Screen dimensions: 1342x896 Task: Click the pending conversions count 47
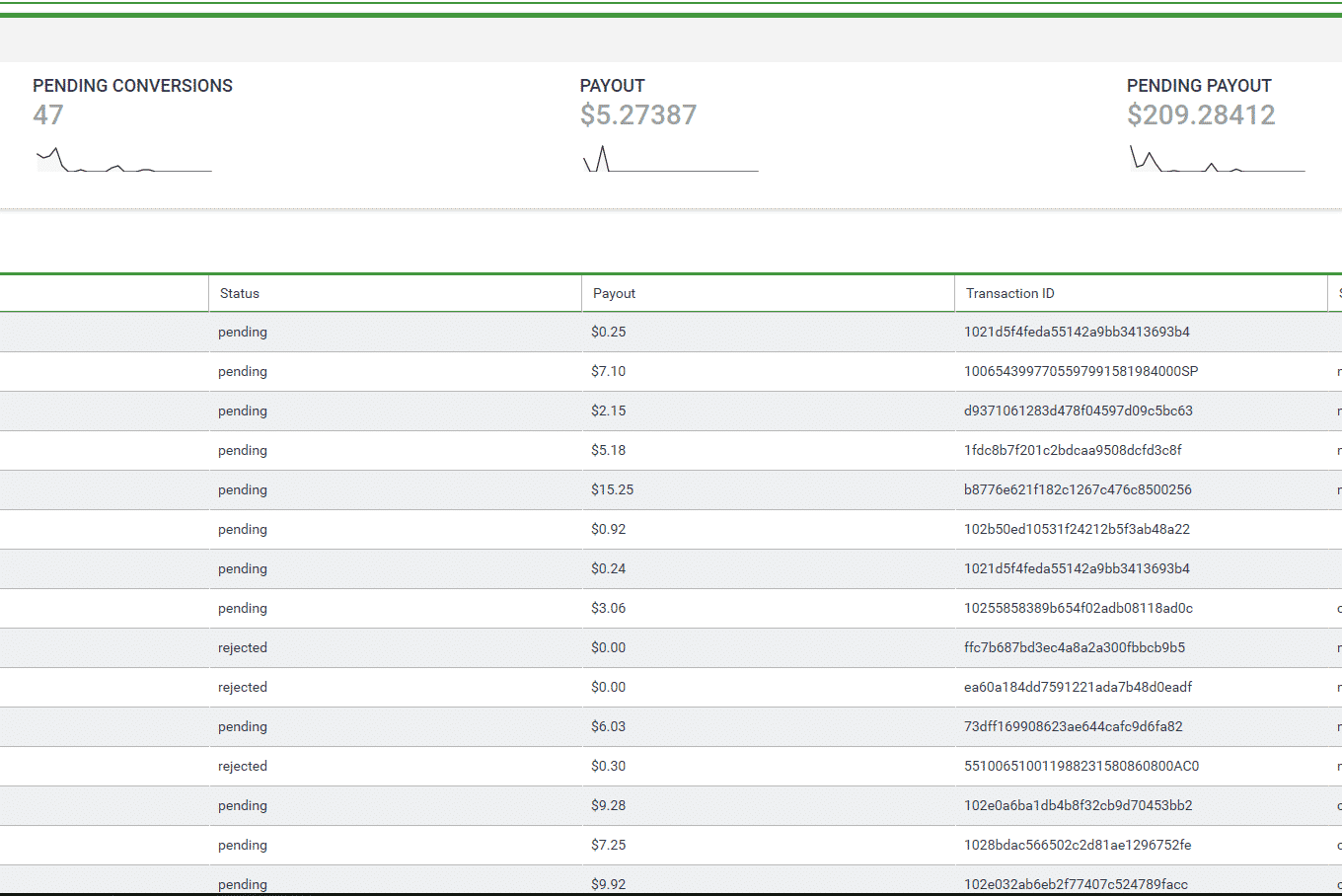tap(48, 115)
